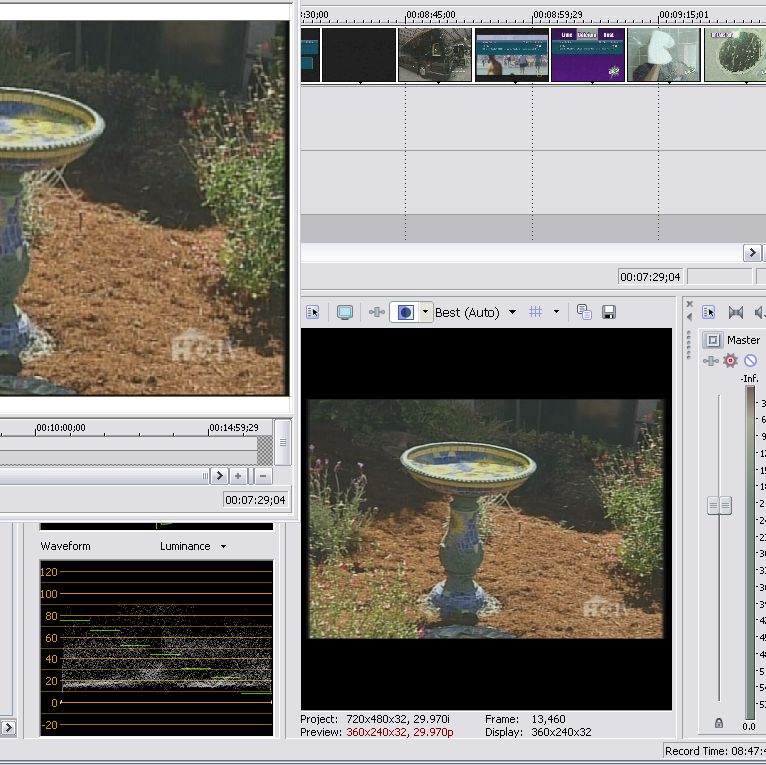Viewport: 766px width, 765px height.
Task: Open the Master FX plug-in chain icon
Action: (x=710, y=361)
